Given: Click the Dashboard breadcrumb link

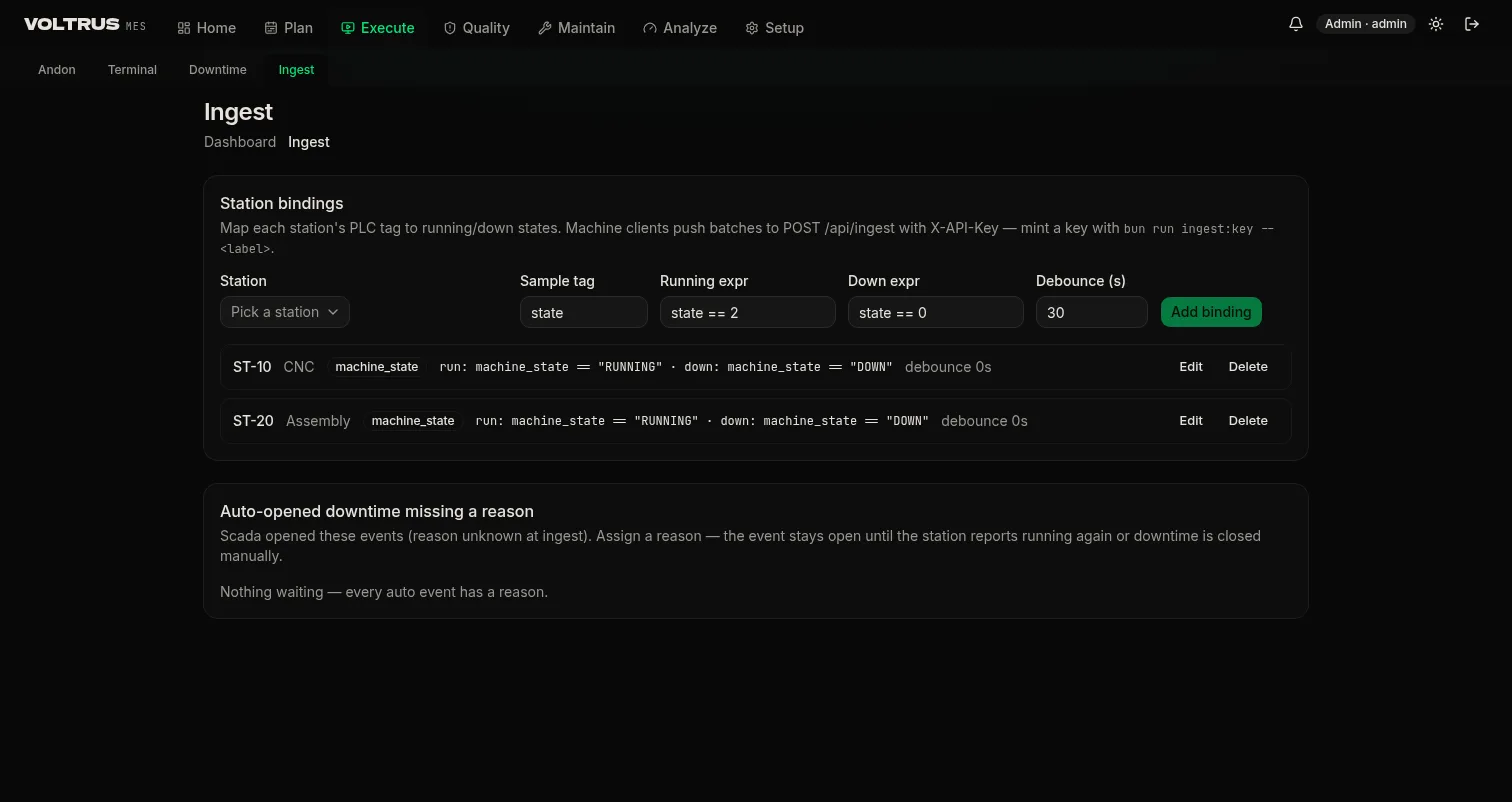Looking at the screenshot, I should pyautogui.click(x=240, y=142).
